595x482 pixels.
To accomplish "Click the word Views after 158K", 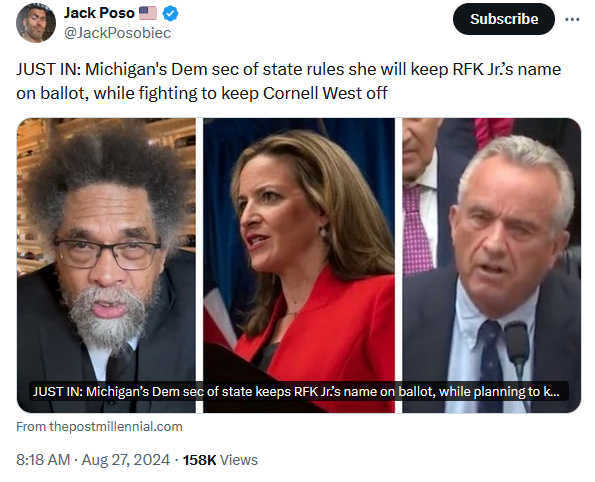I will coord(239,460).
